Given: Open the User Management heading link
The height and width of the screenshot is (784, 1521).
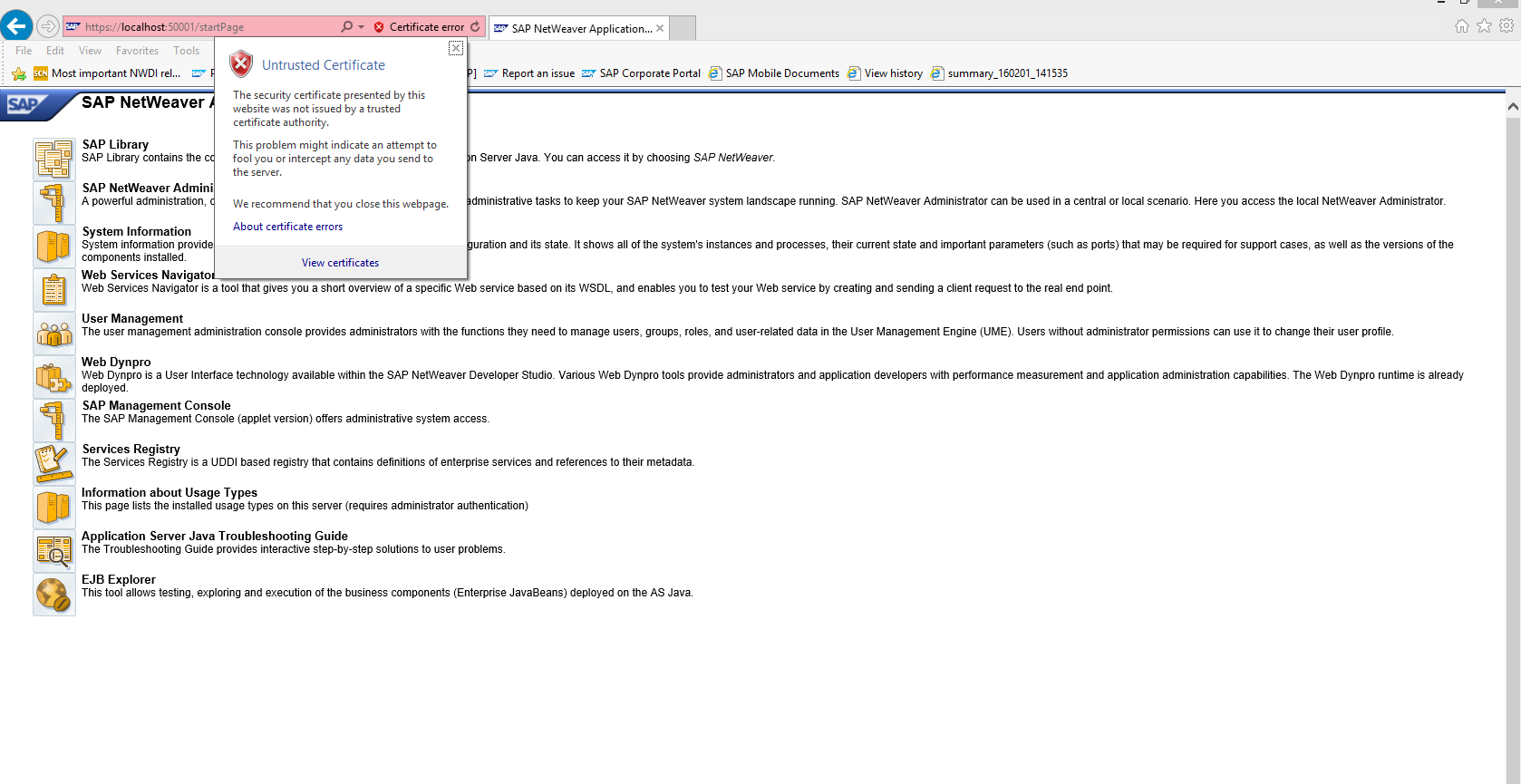Looking at the screenshot, I should click(x=132, y=318).
